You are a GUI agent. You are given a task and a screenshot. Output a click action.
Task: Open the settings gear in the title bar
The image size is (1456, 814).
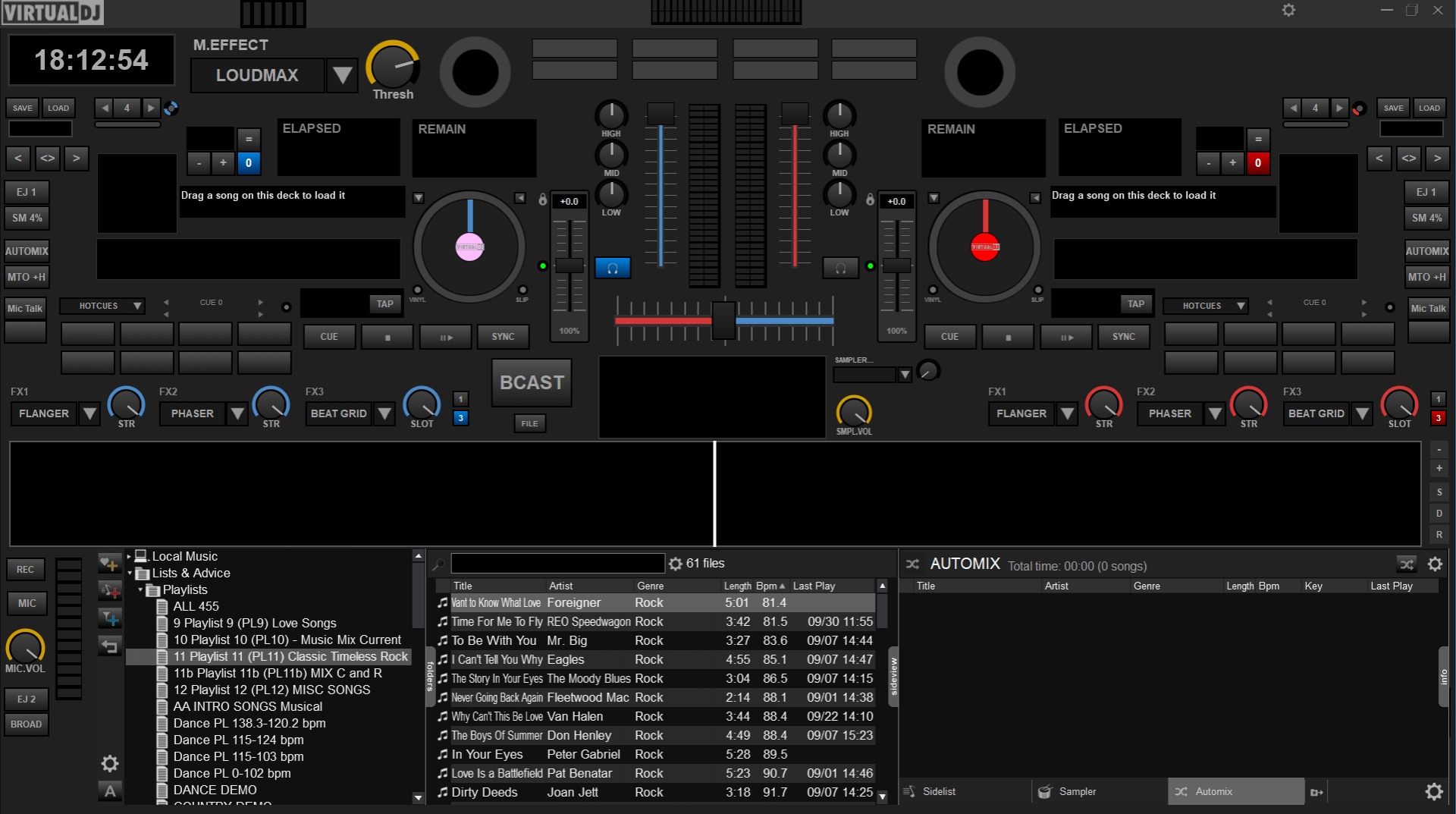1288,10
